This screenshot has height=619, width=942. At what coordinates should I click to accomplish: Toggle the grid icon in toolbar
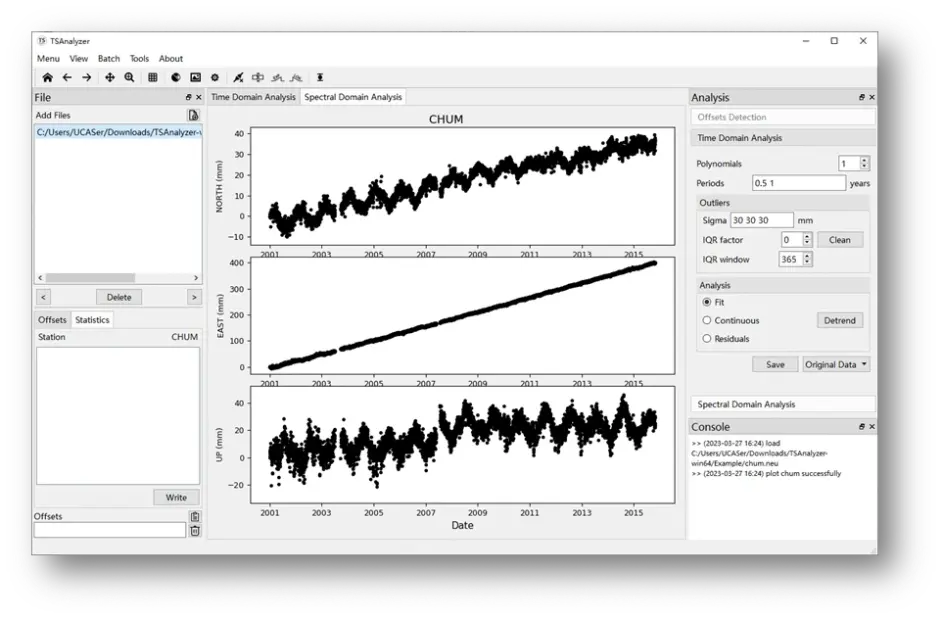(x=153, y=78)
